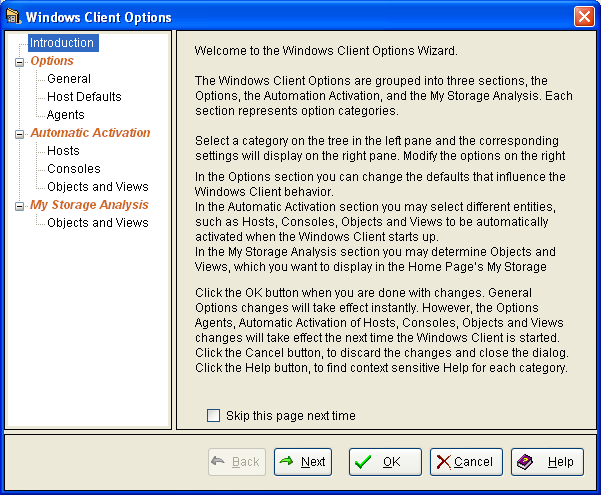The height and width of the screenshot is (495, 601).
Task: Confirm changes with the OK button
Action: coord(385,462)
